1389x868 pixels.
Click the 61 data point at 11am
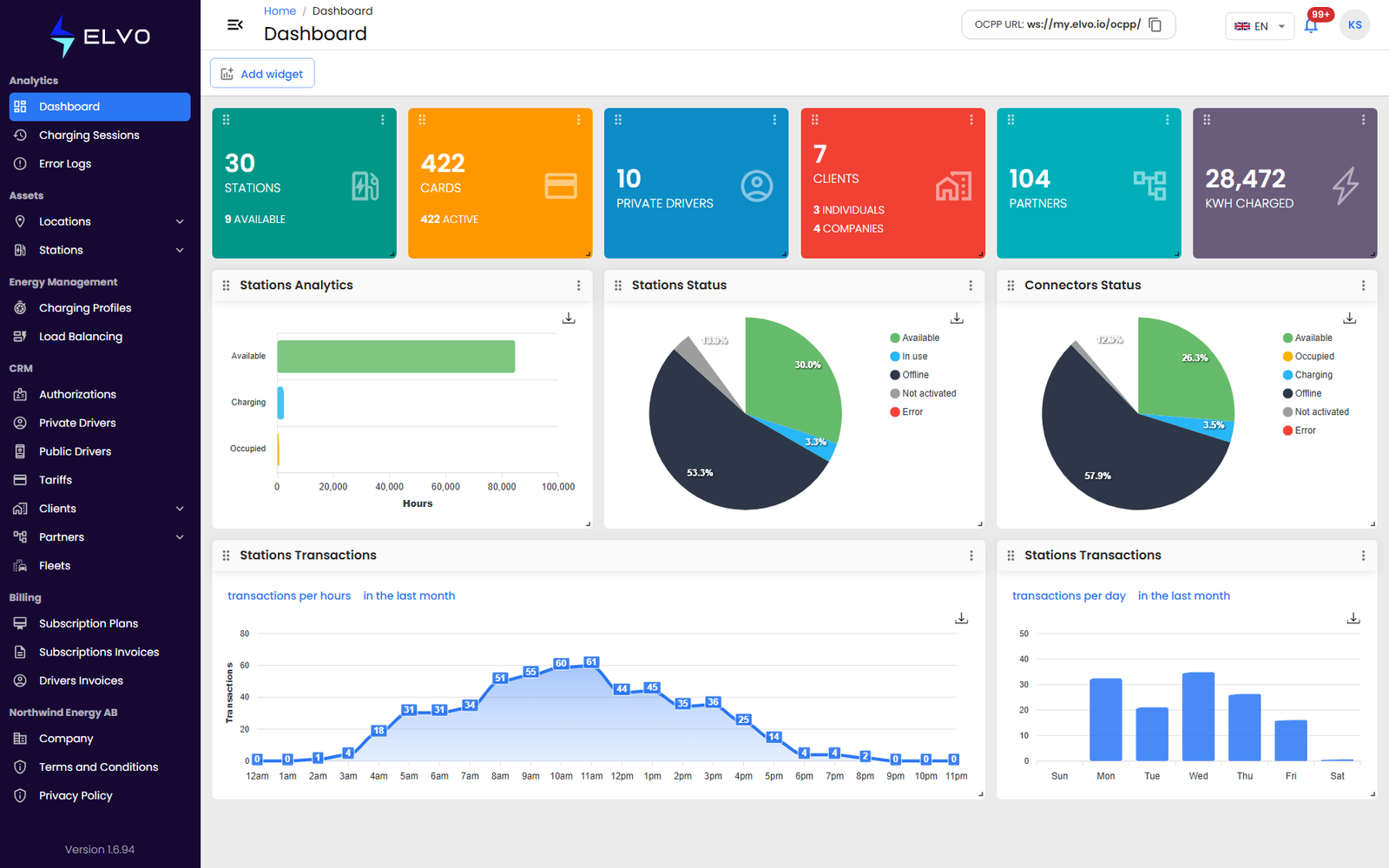[591, 662]
